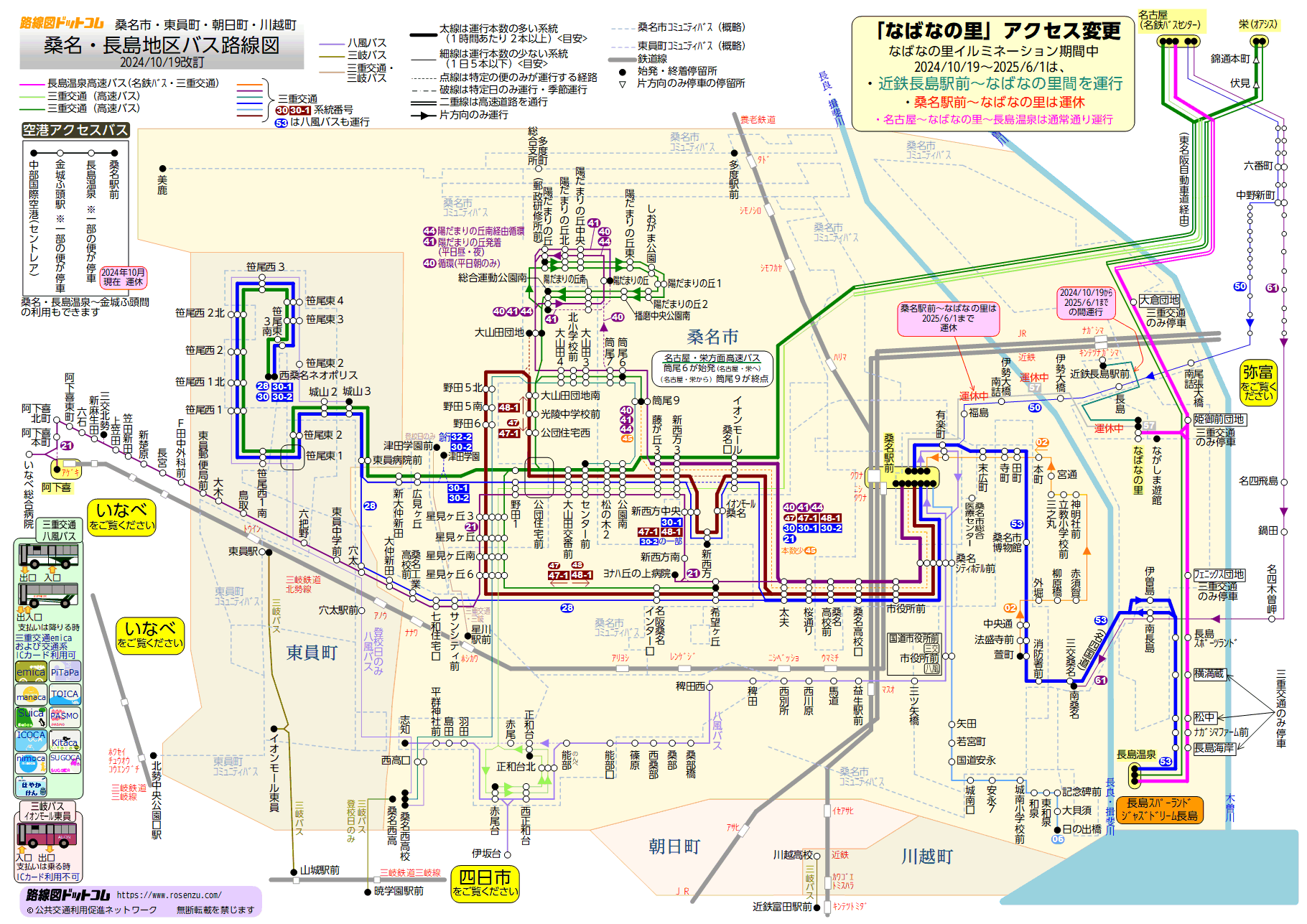Image resolution: width=1307 pixels, height=924 pixels.
Task: Click the nimoca card logo
Action: (31, 762)
